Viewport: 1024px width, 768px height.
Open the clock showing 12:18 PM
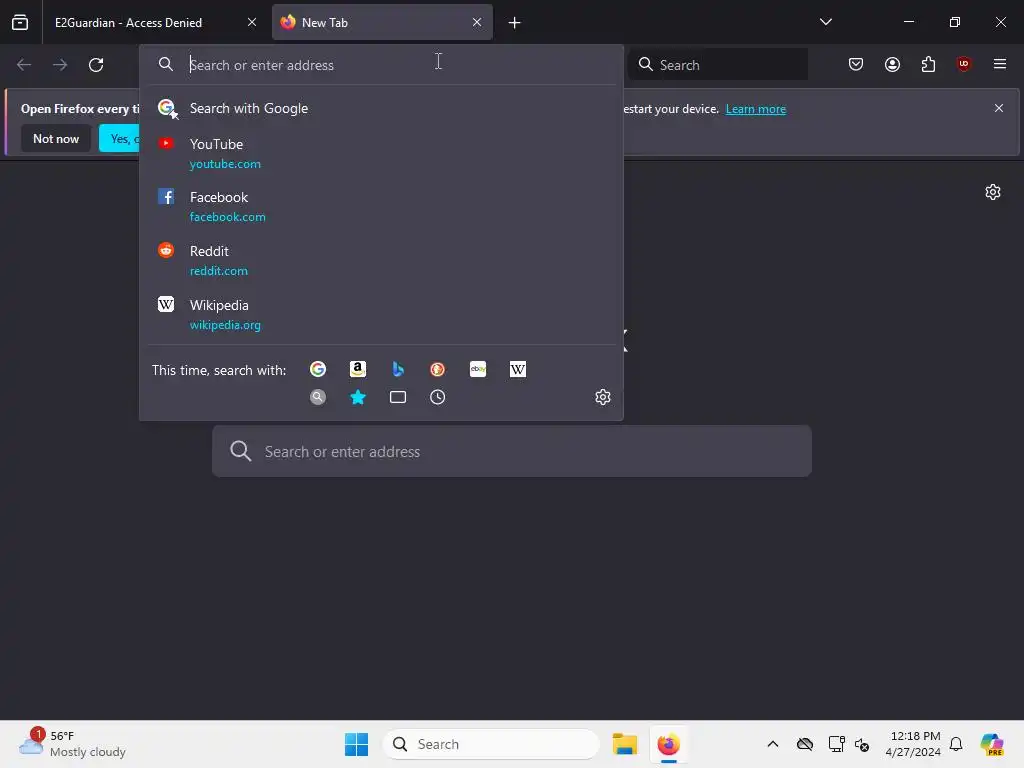click(913, 744)
